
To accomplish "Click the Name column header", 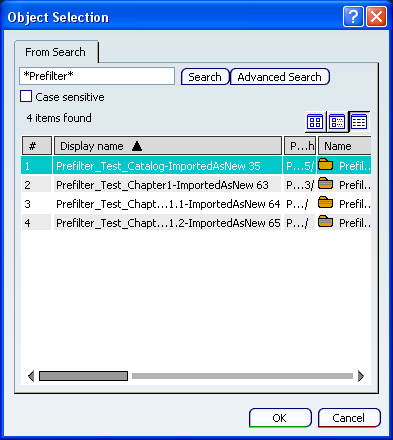I will (x=344, y=146).
